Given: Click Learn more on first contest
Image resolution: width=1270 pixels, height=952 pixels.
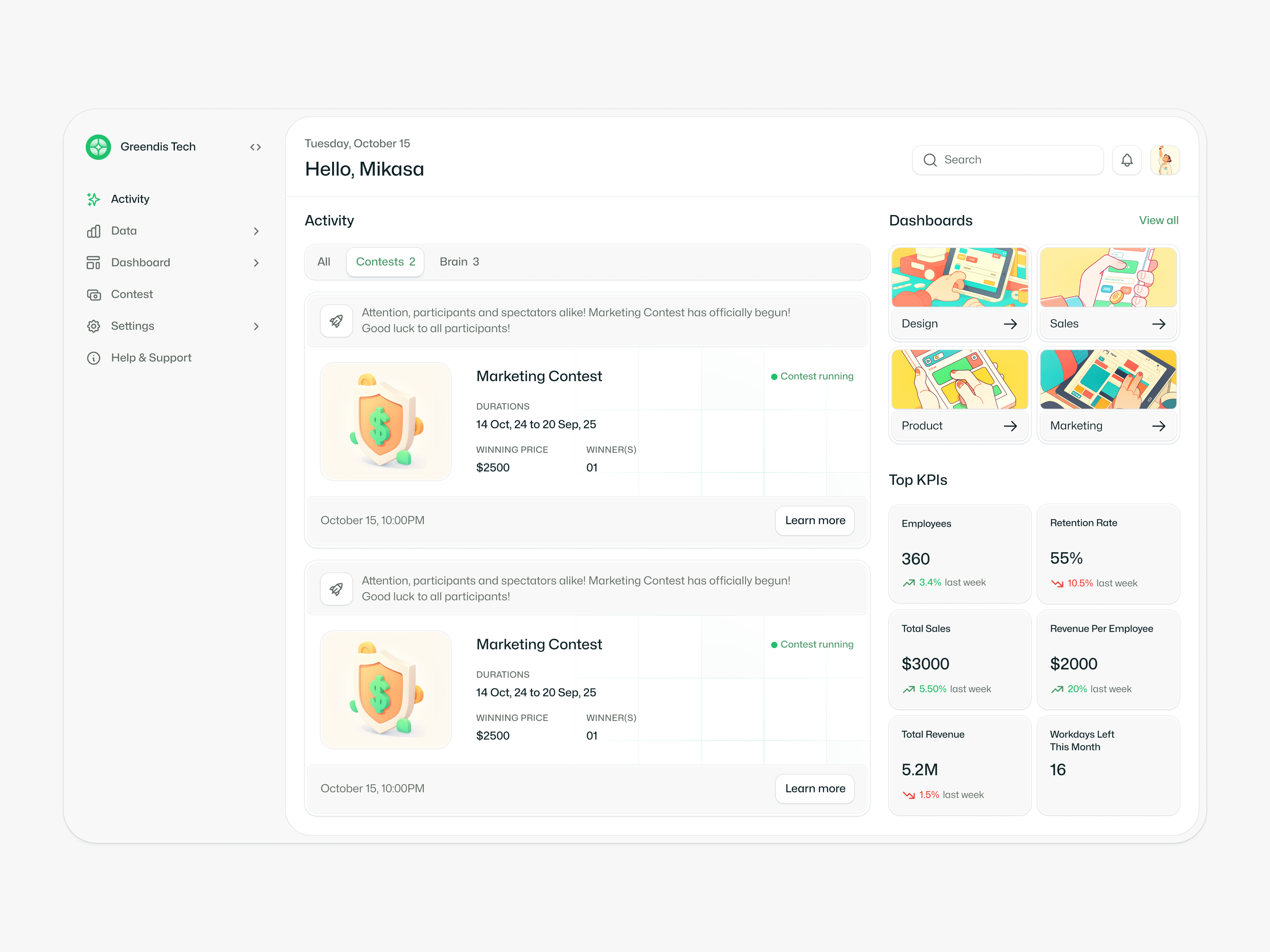Looking at the screenshot, I should click(x=814, y=521).
